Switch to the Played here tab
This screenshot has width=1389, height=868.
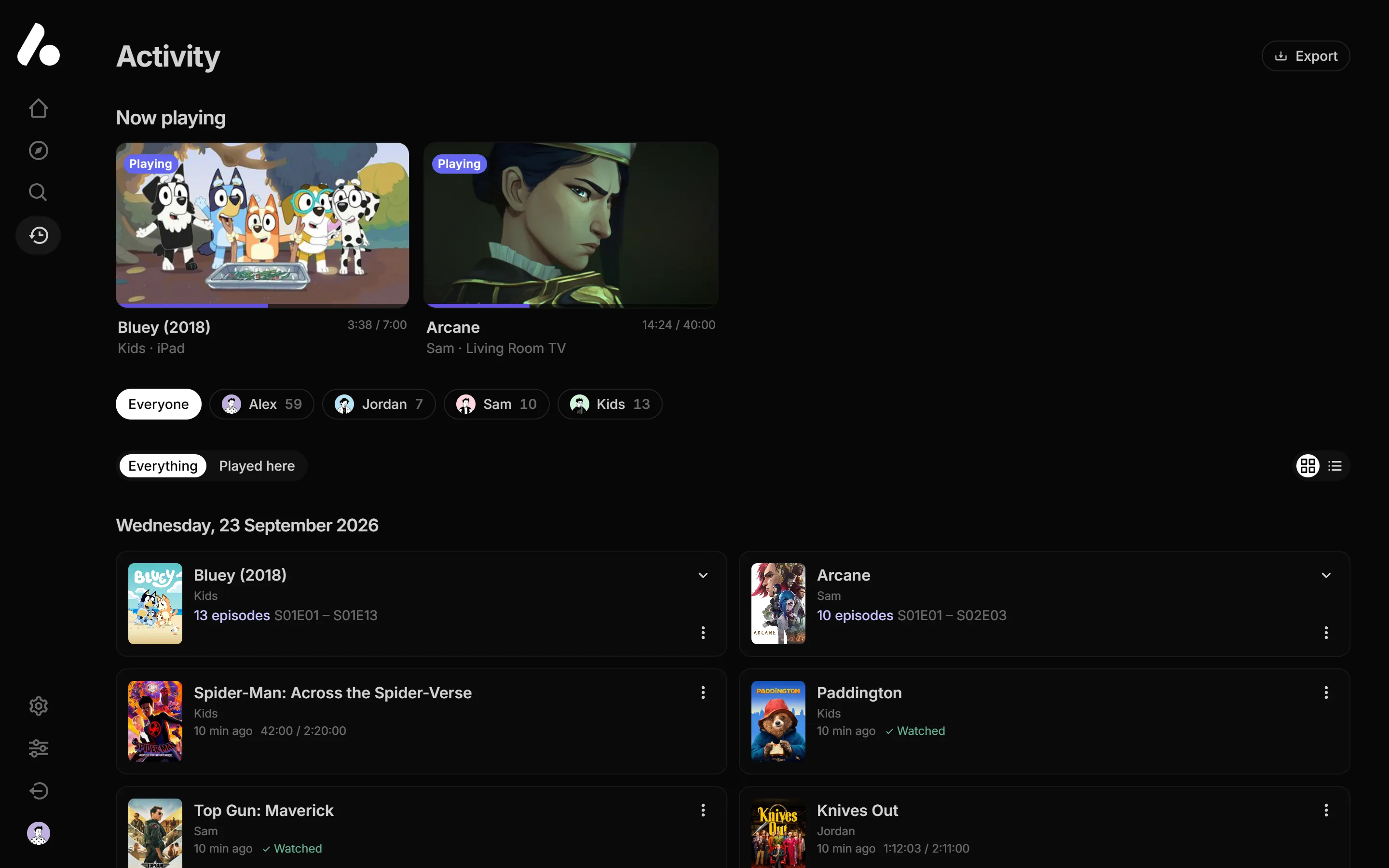coord(257,465)
